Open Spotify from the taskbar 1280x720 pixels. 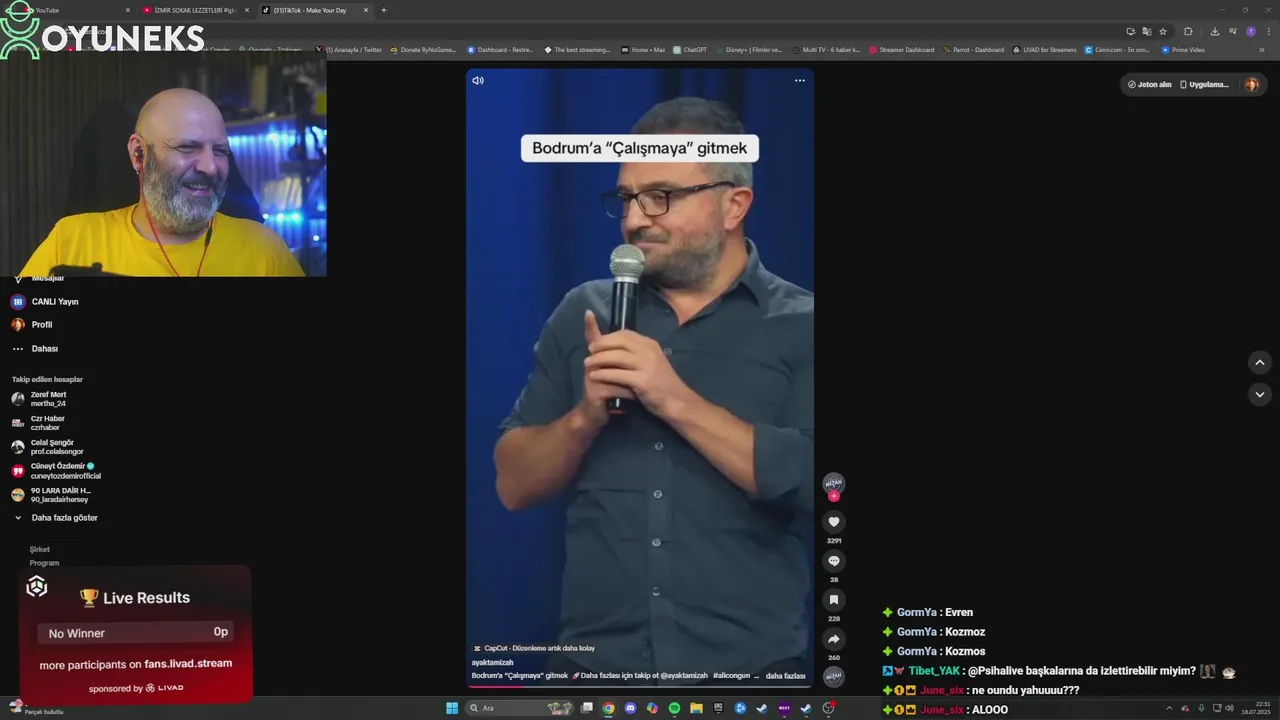pyautogui.click(x=674, y=708)
